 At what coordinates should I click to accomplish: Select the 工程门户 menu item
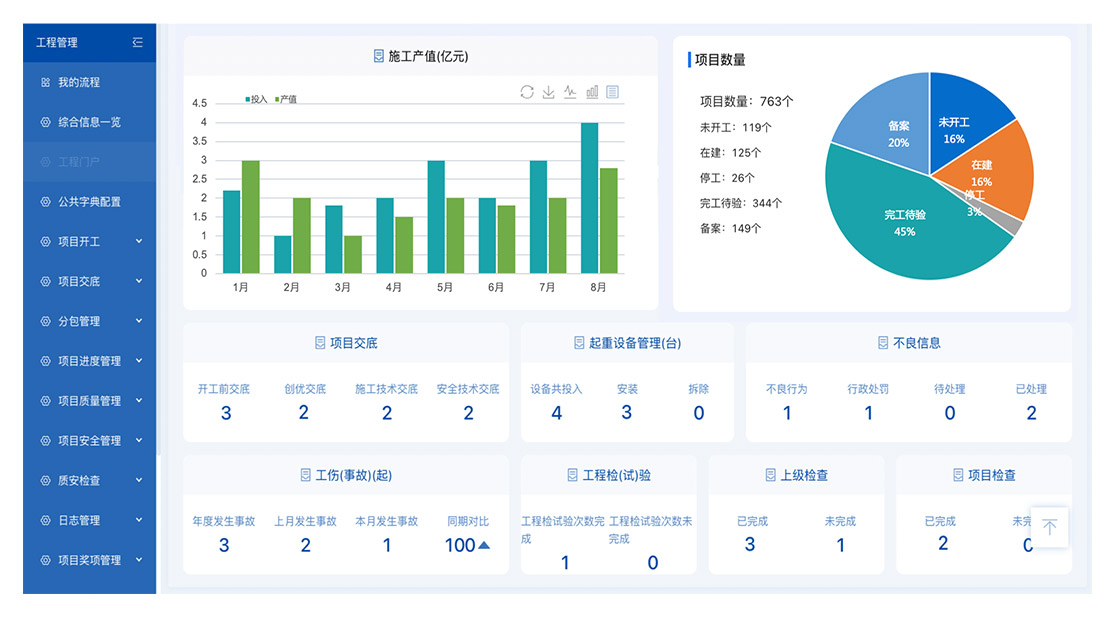coord(79,162)
